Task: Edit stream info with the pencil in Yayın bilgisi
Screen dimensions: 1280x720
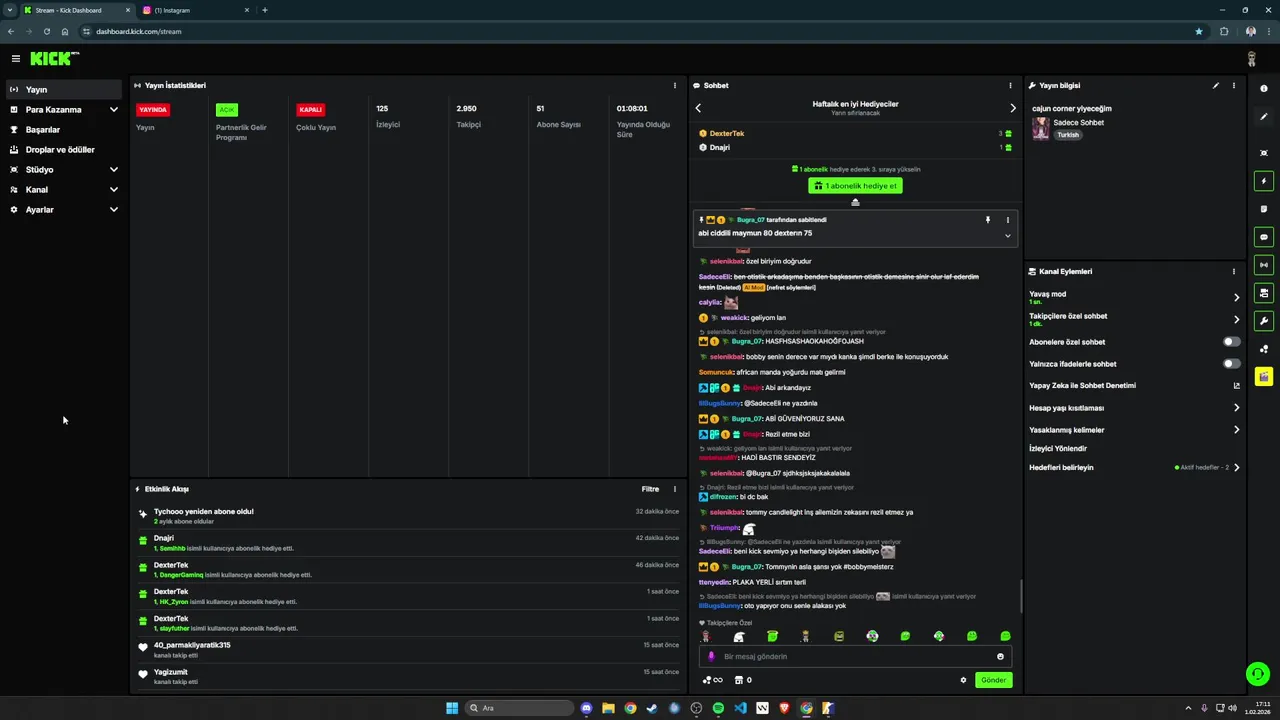Action: pyautogui.click(x=1216, y=86)
